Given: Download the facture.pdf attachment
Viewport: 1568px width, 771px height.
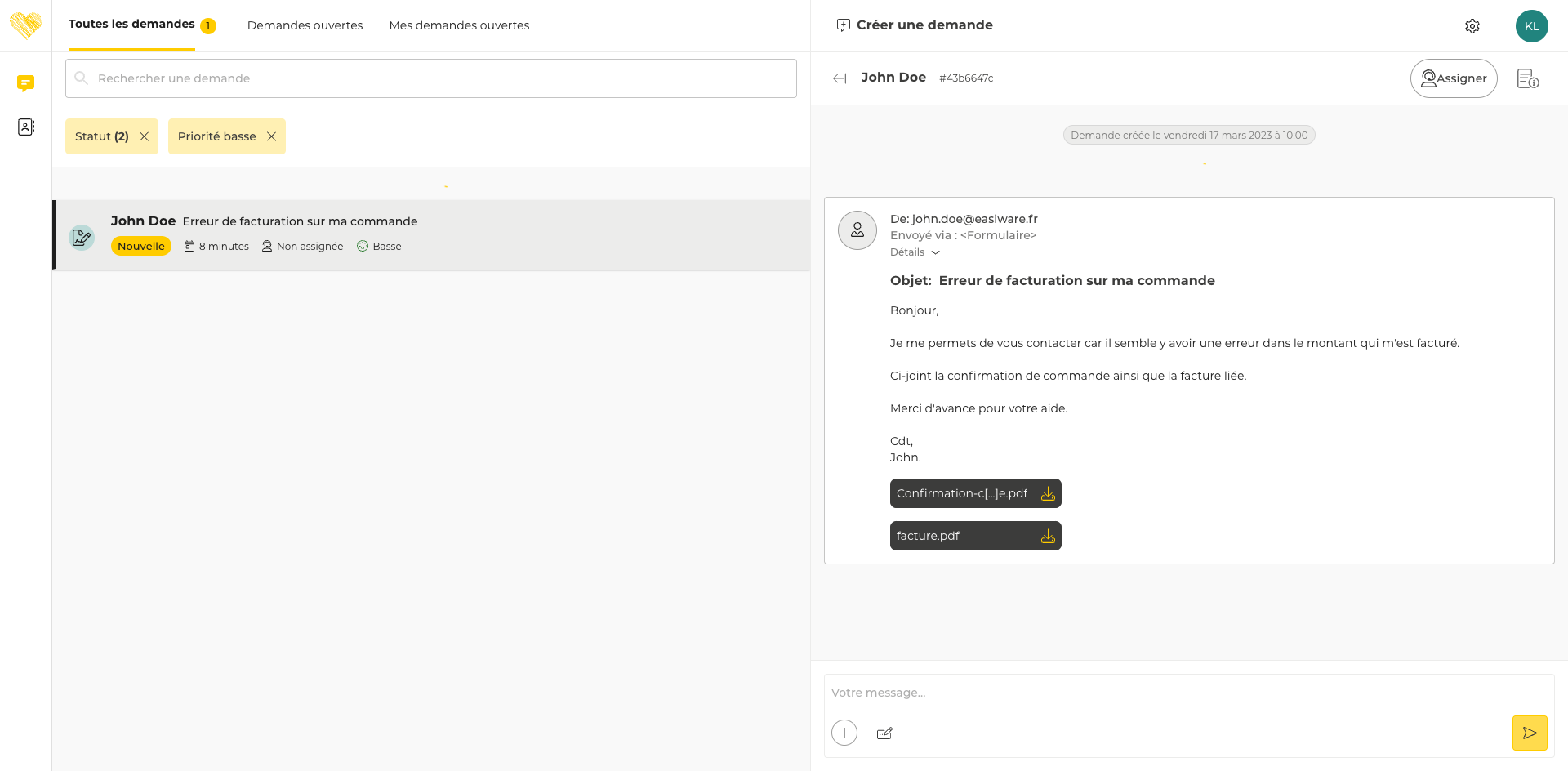Looking at the screenshot, I should (x=1048, y=537).
